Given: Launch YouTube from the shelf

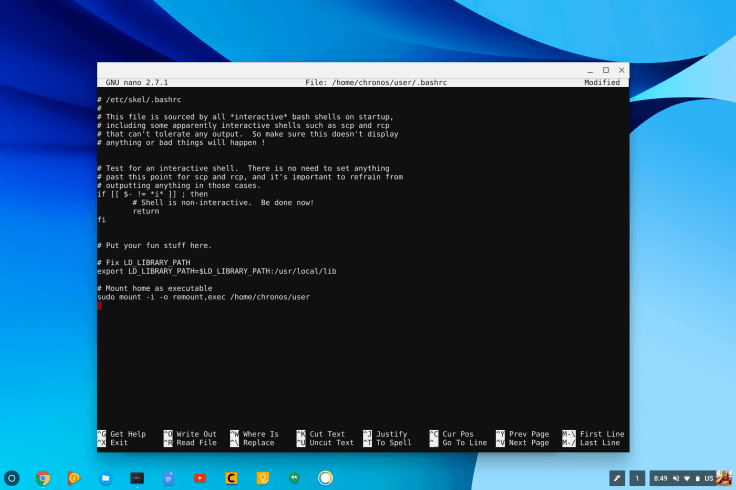Looking at the screenshot, I should point(200,478).
